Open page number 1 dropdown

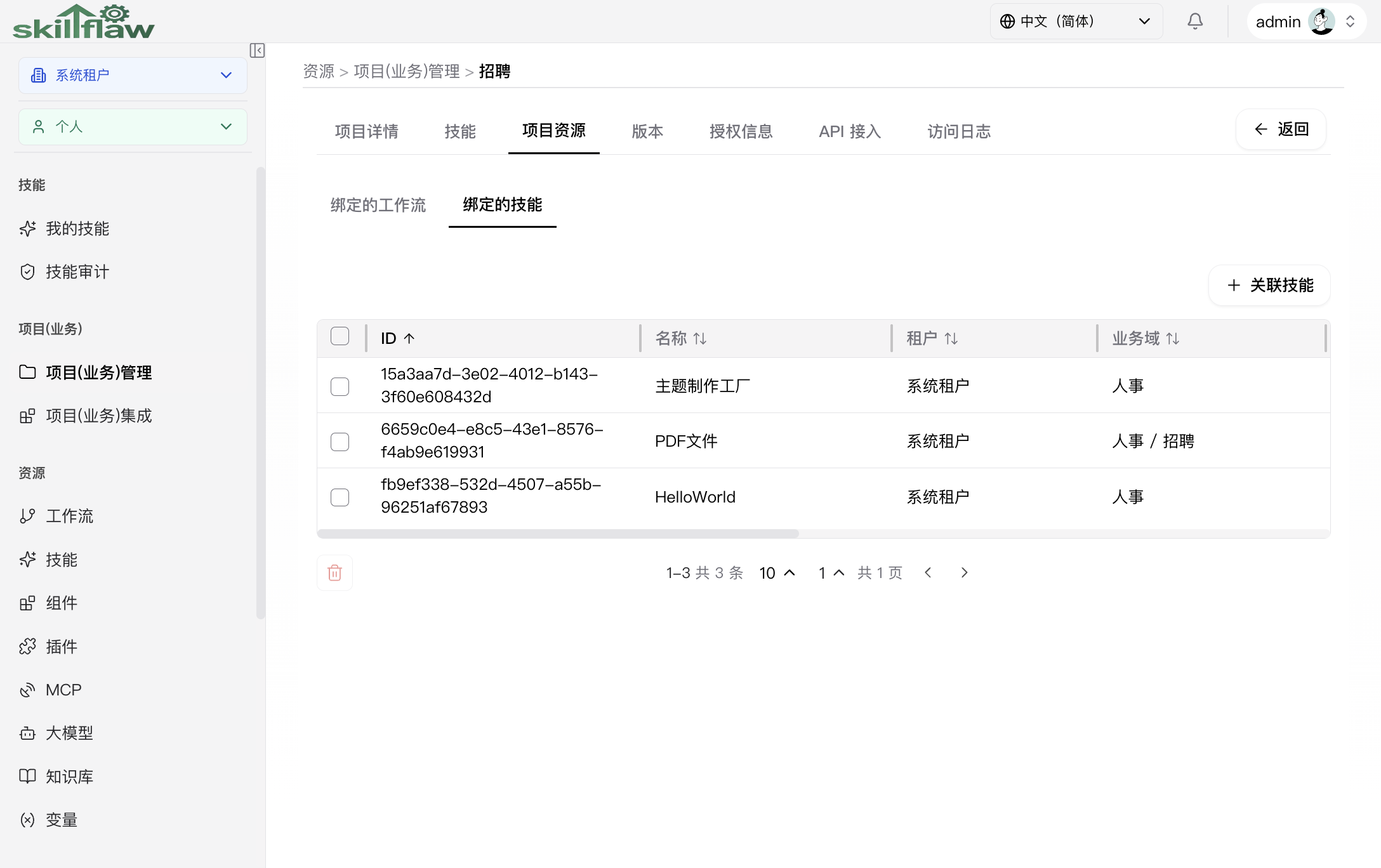[x=831, y=573]
